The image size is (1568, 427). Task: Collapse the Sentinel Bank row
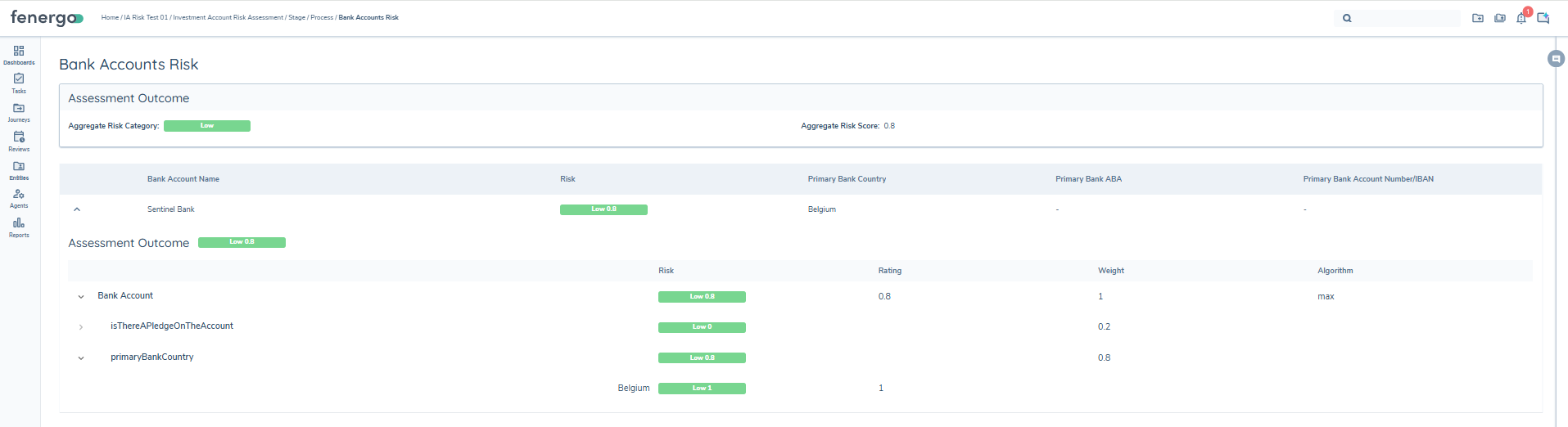pyautogui.click(x=77, y=209)
